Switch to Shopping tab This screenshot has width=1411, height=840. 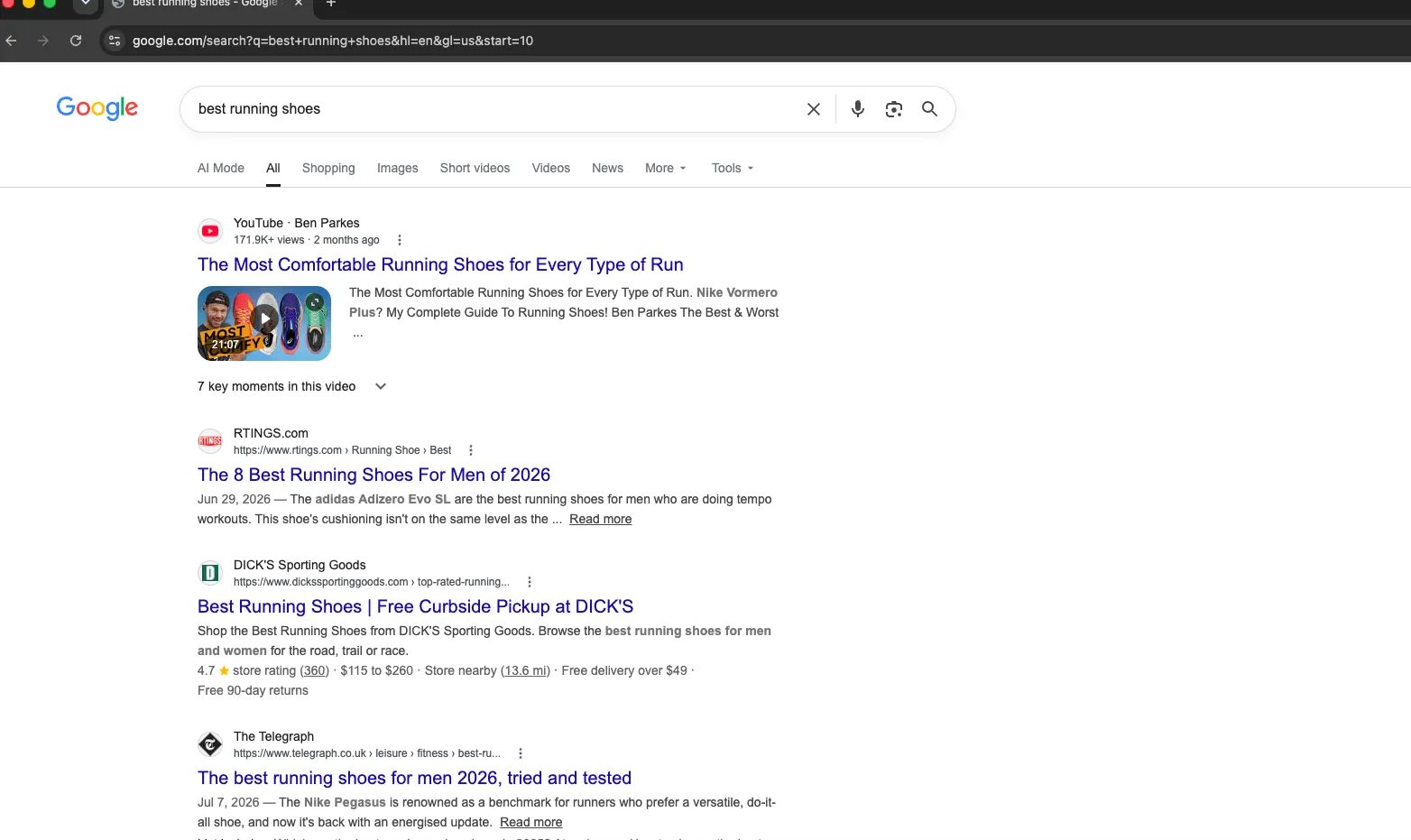click(x=328, y=168)
